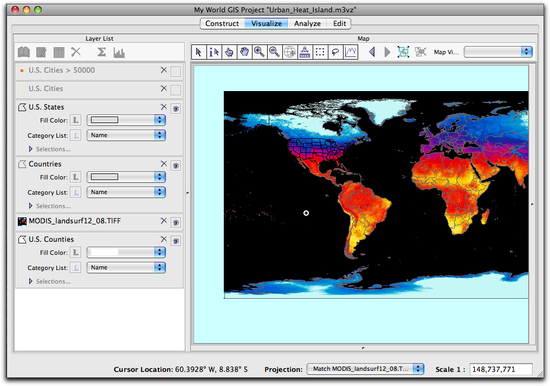Remove the U.S. States layer
The image size is (550, 386).
pos(164,107)
